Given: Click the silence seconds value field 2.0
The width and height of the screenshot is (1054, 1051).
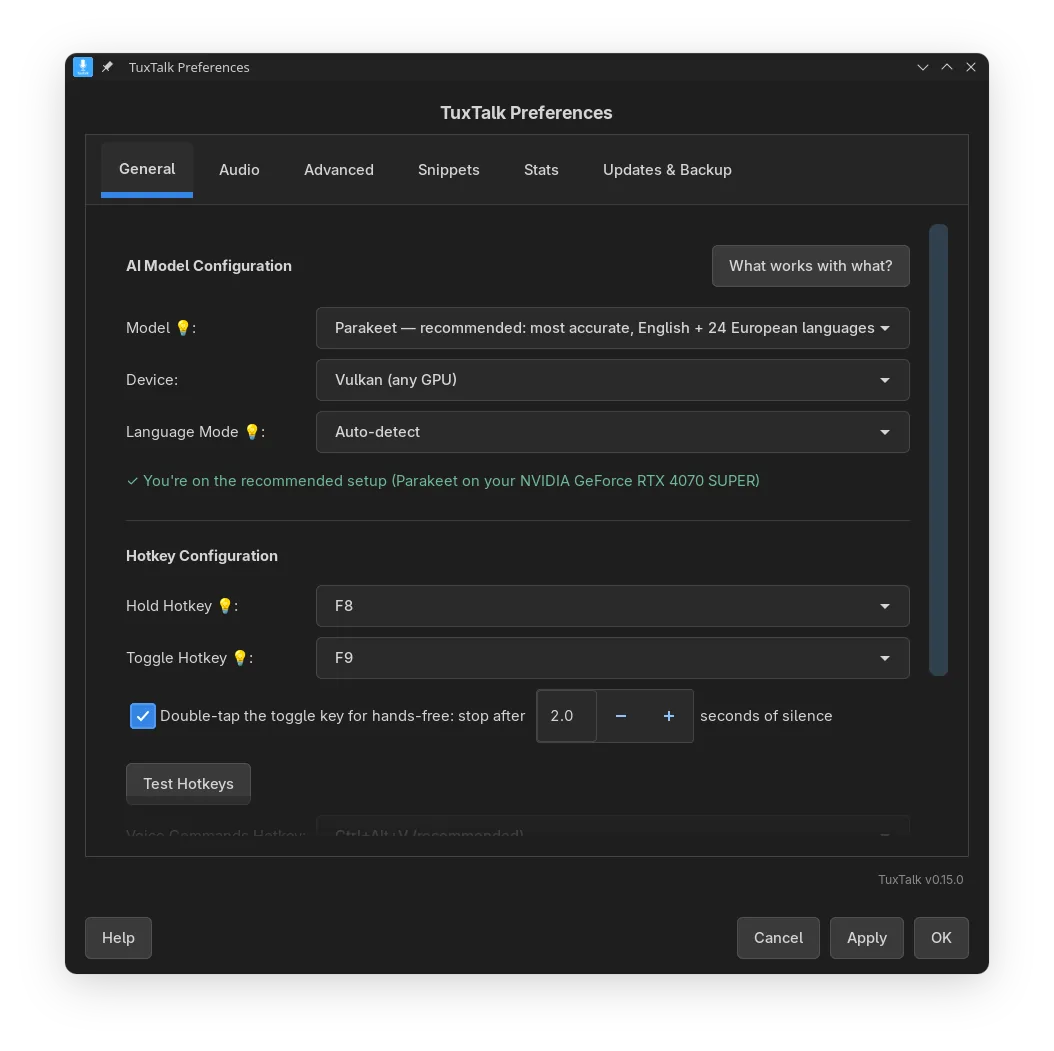Looking at the screenshot, I should [x=567, y=716].
